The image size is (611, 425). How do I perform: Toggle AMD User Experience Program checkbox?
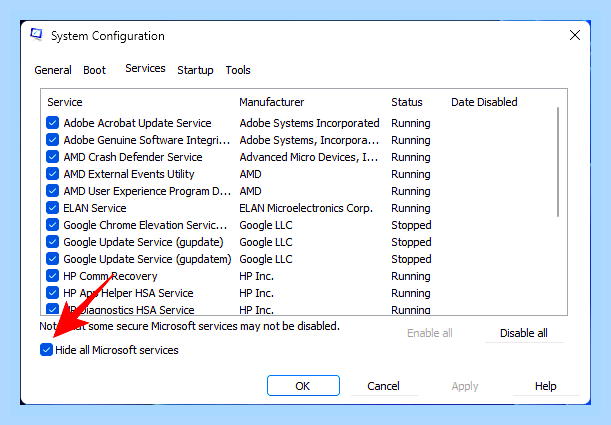[52, 191]
